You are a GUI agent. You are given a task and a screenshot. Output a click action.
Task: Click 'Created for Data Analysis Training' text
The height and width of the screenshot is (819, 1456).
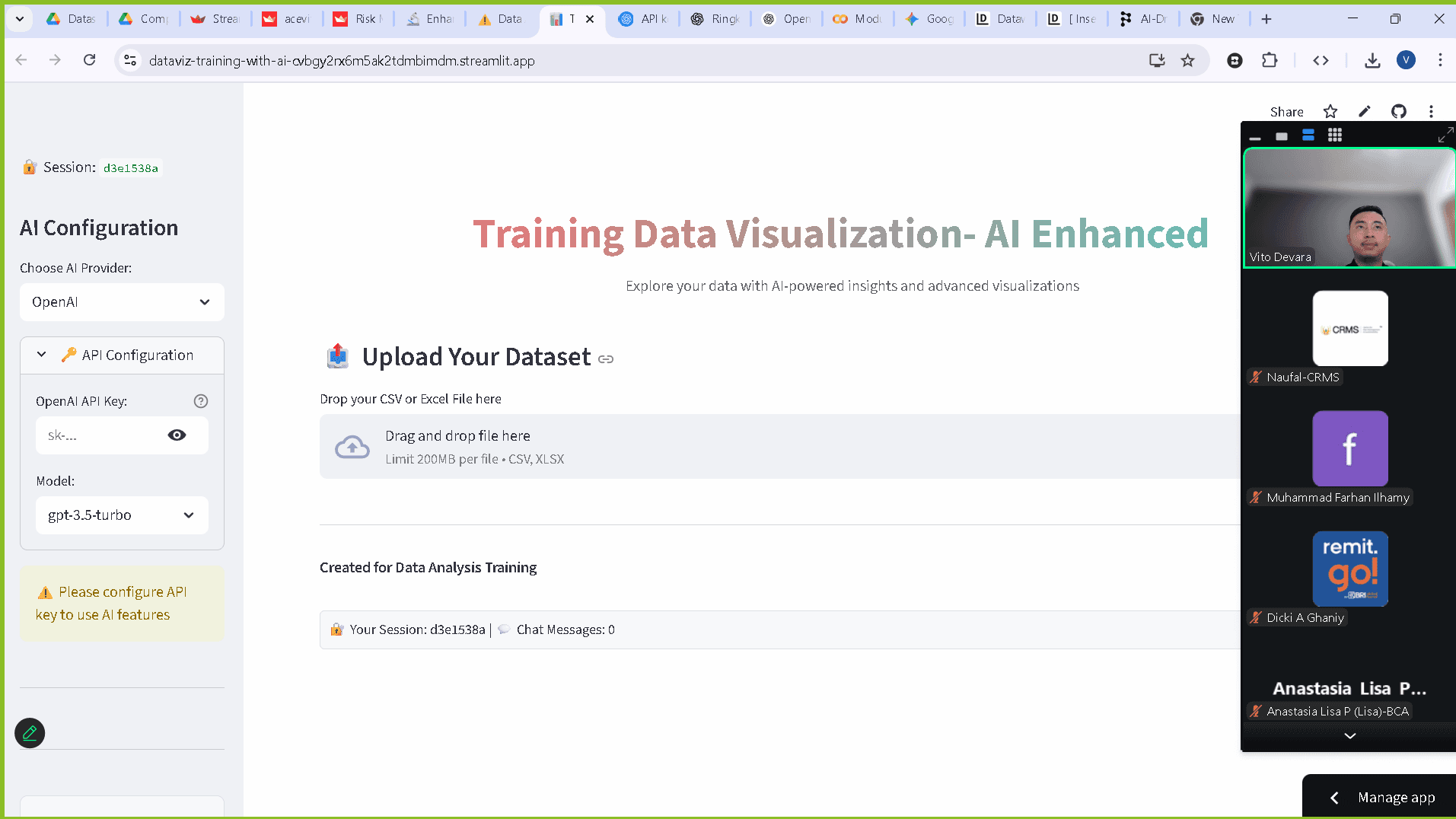point(428,568)
